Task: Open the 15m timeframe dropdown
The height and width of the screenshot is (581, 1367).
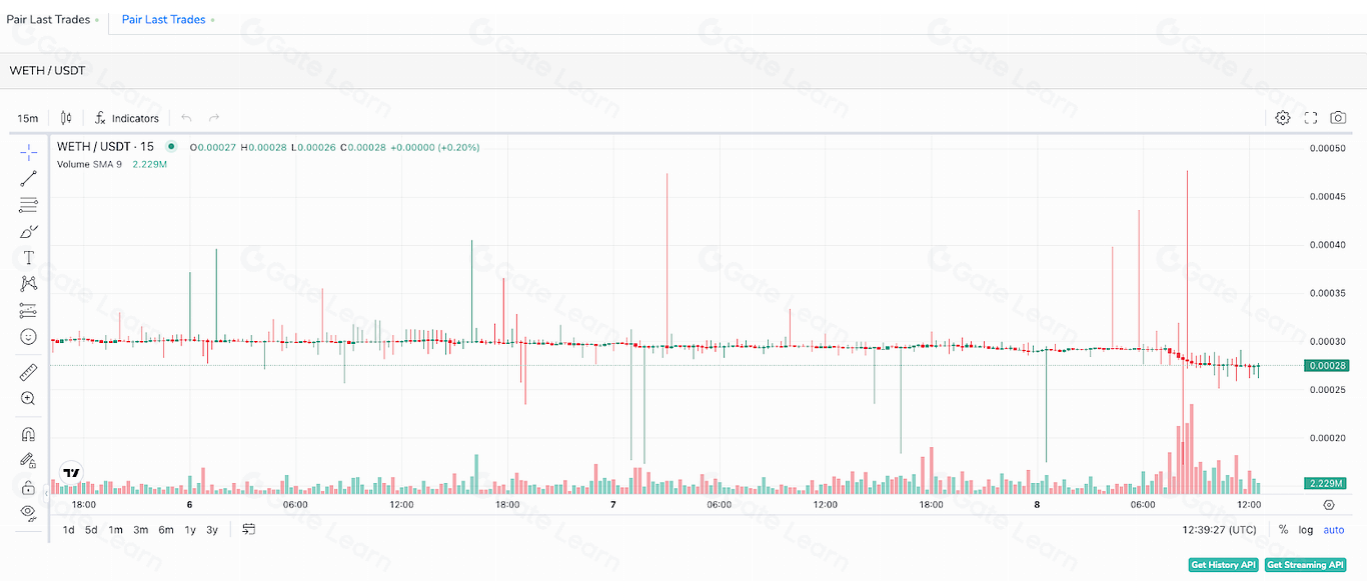Action: pyautogui.click(x=27, y=118)
